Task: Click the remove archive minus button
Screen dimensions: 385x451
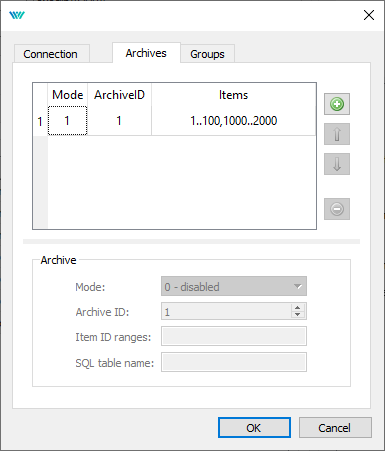Action: 337,209
